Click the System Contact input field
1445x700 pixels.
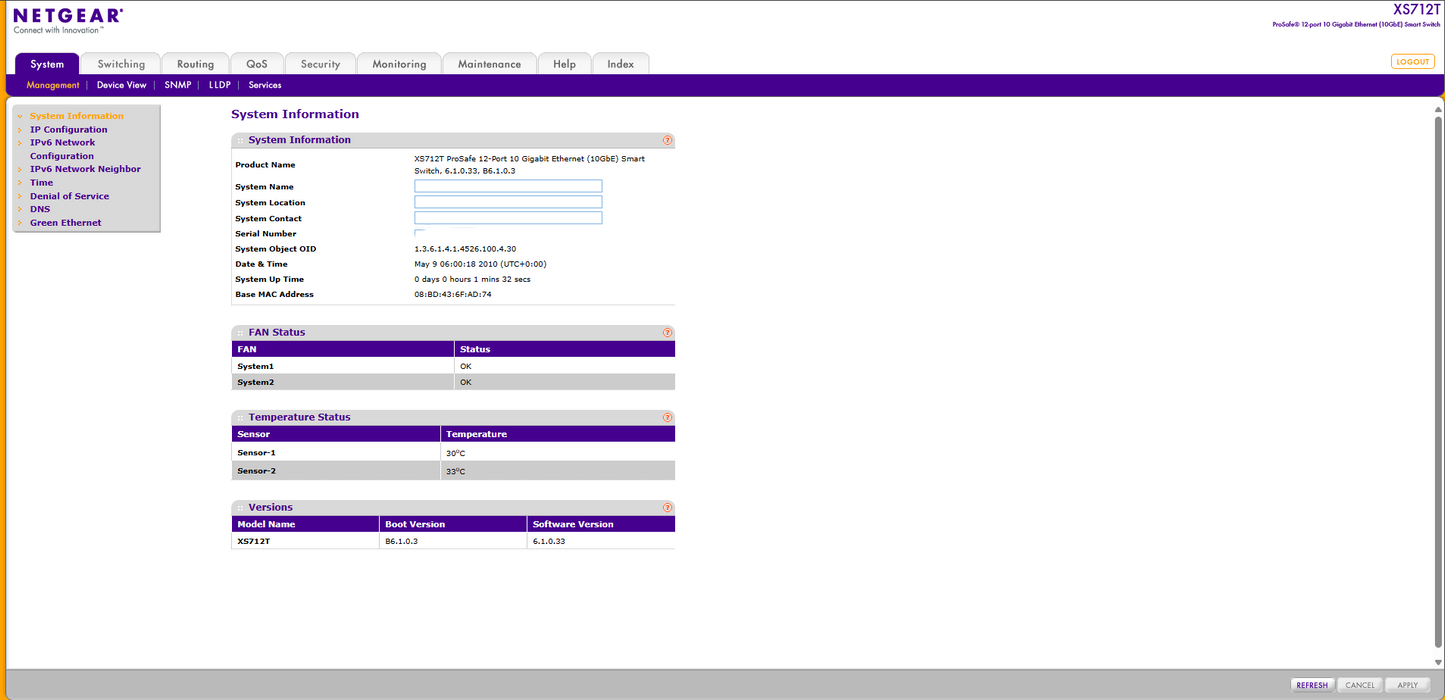[x=508, y=218]
